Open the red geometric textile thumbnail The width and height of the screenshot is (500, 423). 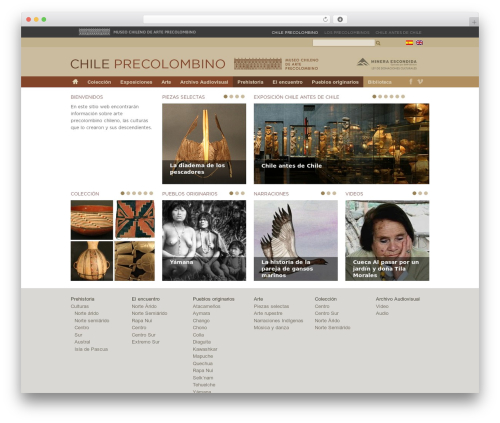click(x=135, y=219)
